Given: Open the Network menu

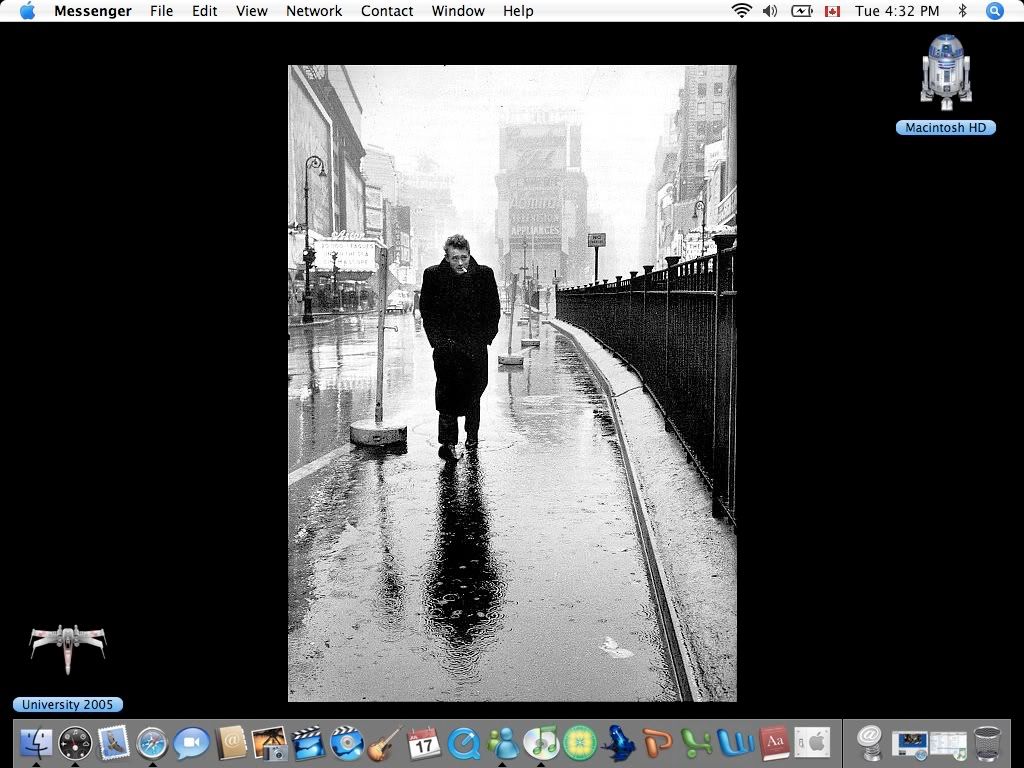Looking at the screenshot, I should click(314, 11).
